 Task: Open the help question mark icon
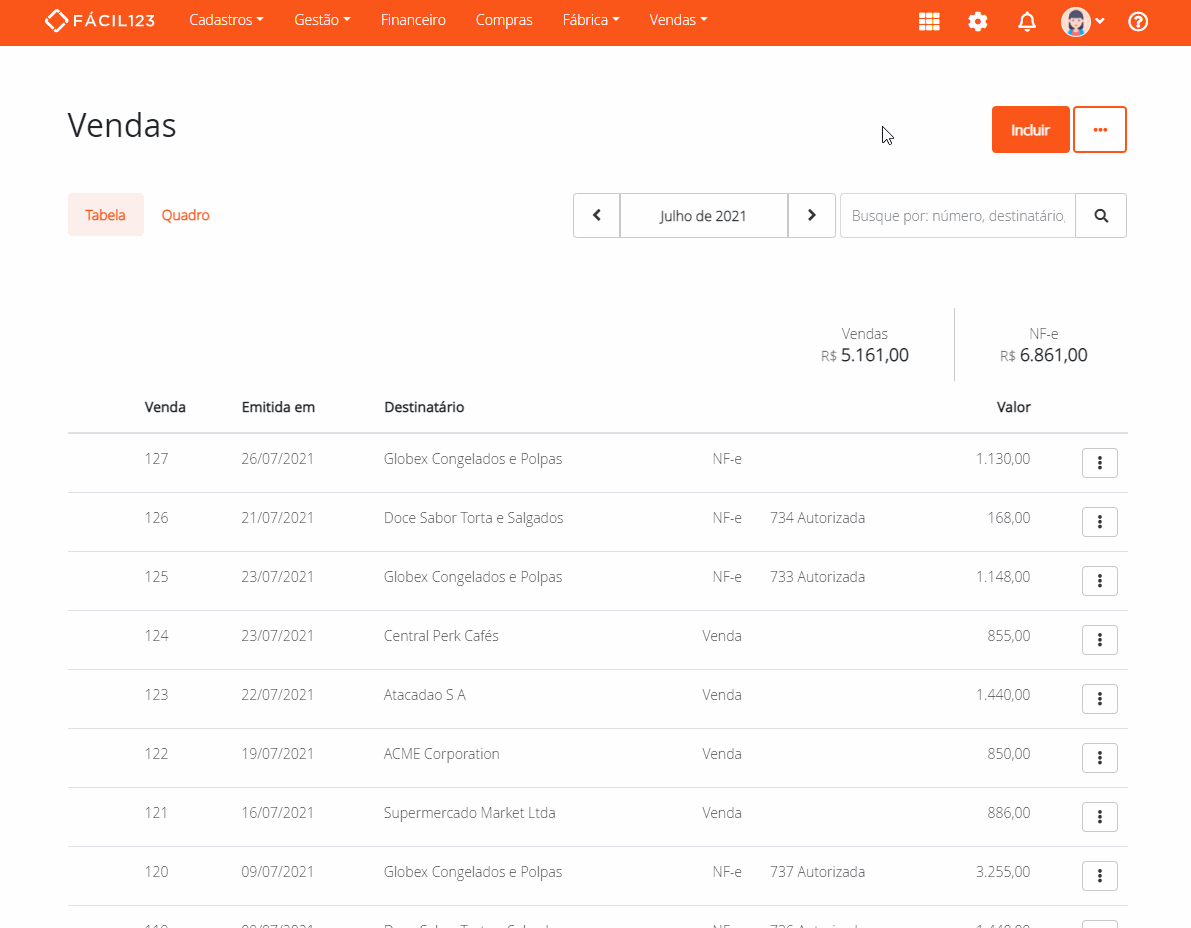(1138, 21)
